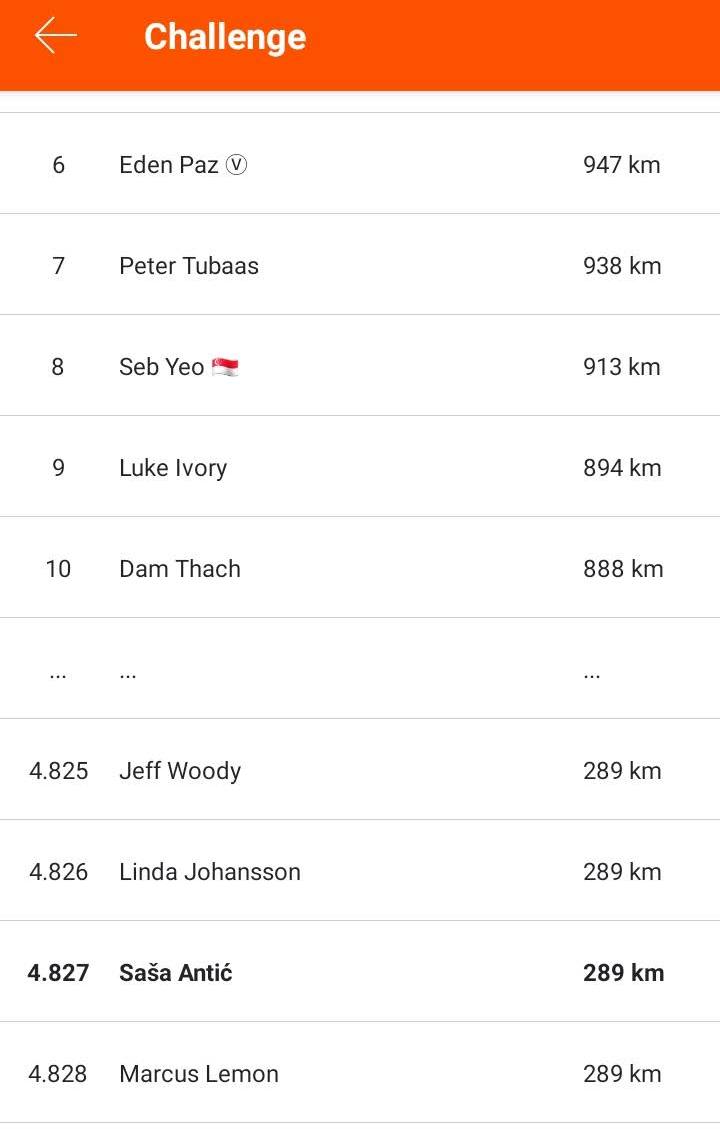
Task: Open Dam Thach's entry at rank 10
Action: (360, 567)
